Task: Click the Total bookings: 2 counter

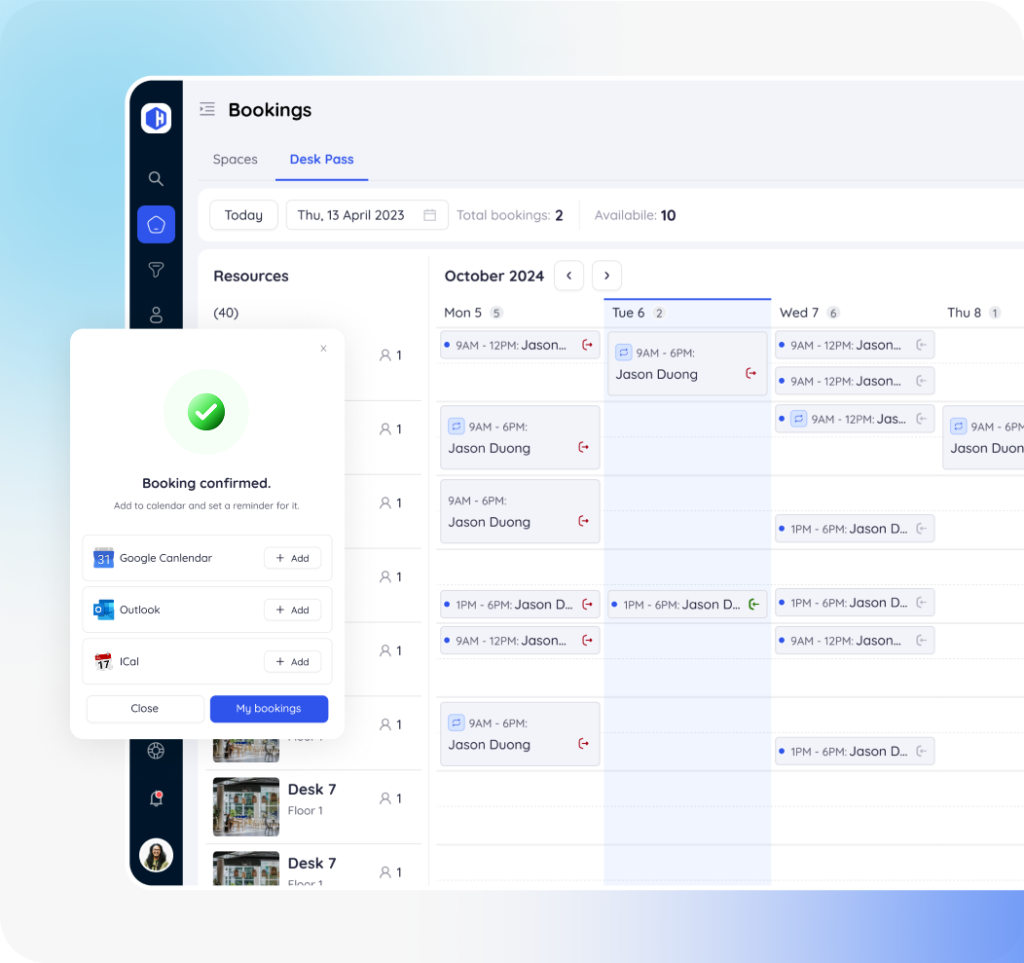Action: [509, 215]
